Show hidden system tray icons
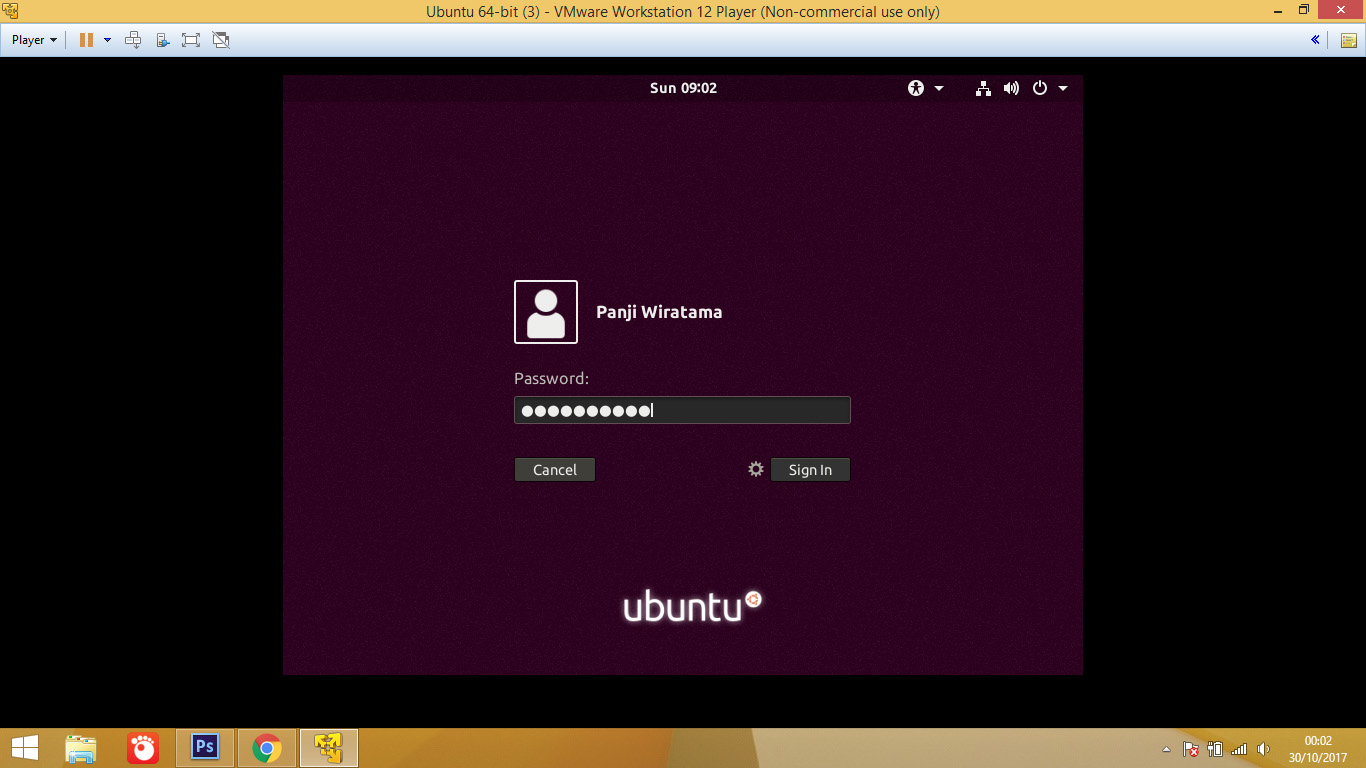 click(x=1166, y=749)
